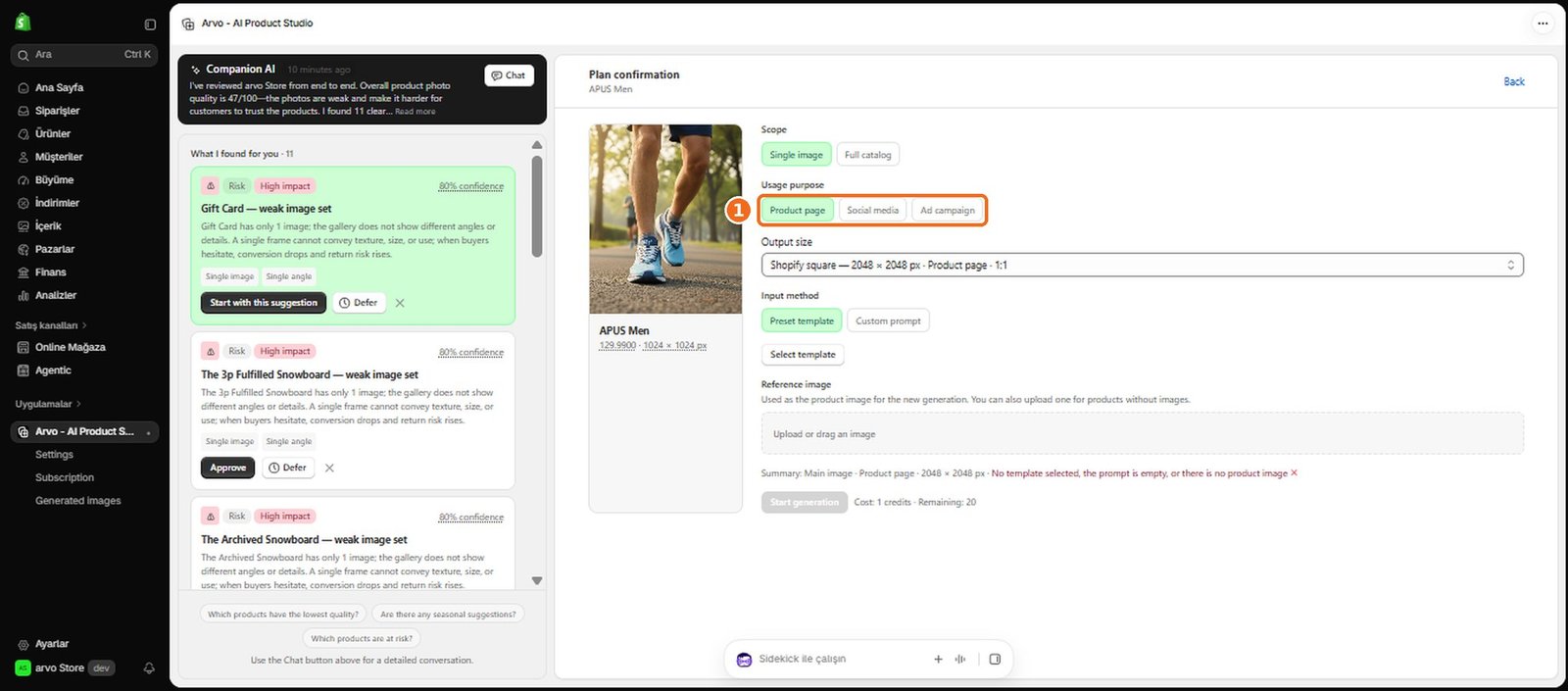Open Generated images under the Arvo app

(78, 501)
